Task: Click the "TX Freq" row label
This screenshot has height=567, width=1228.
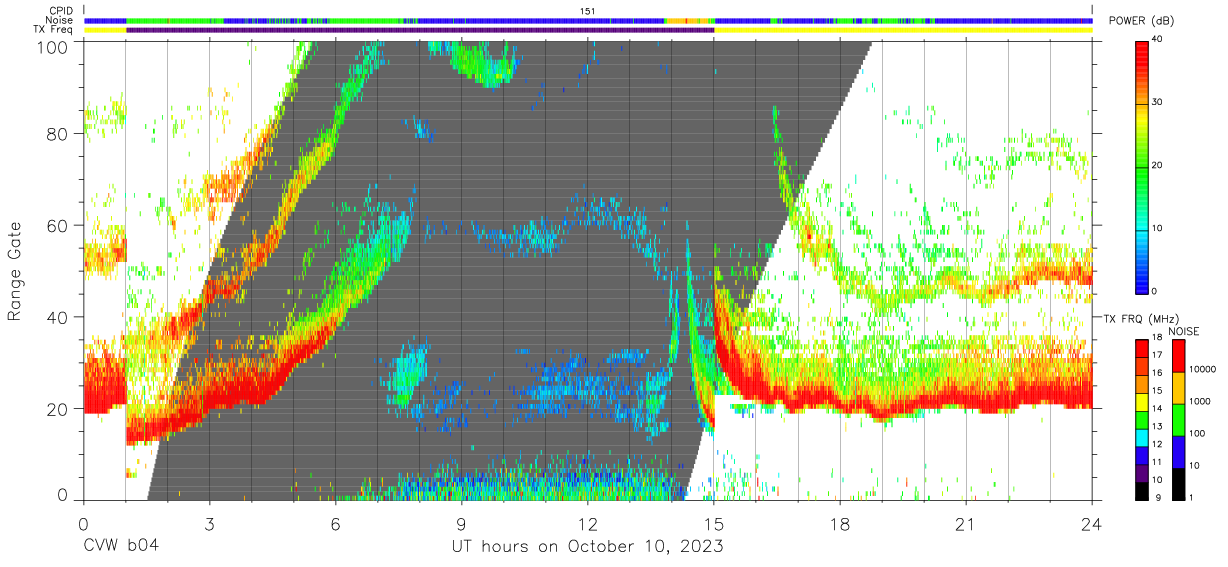Action: click(x=55, y=30)
